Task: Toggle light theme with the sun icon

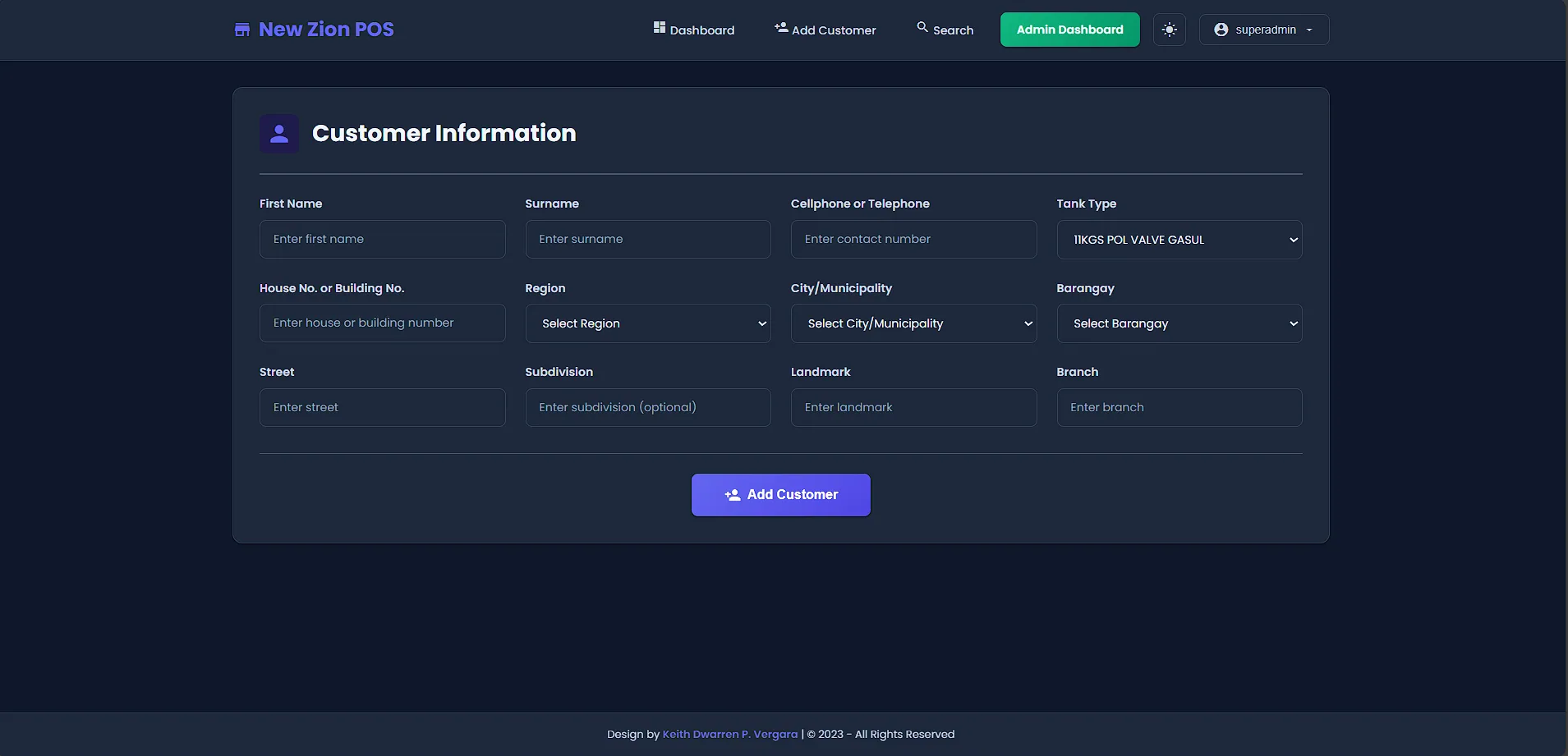Action: (1170, 30)
